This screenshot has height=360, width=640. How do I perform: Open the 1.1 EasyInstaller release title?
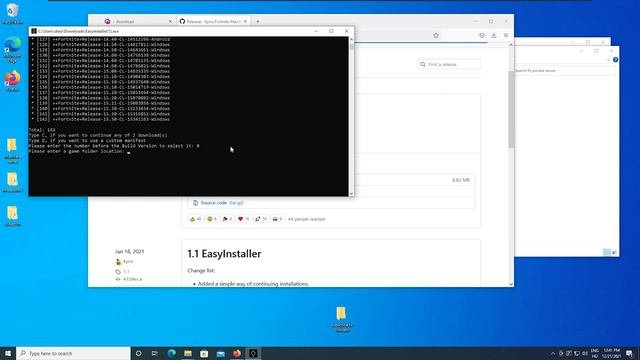pyautogui.click(x=224, y=254)
